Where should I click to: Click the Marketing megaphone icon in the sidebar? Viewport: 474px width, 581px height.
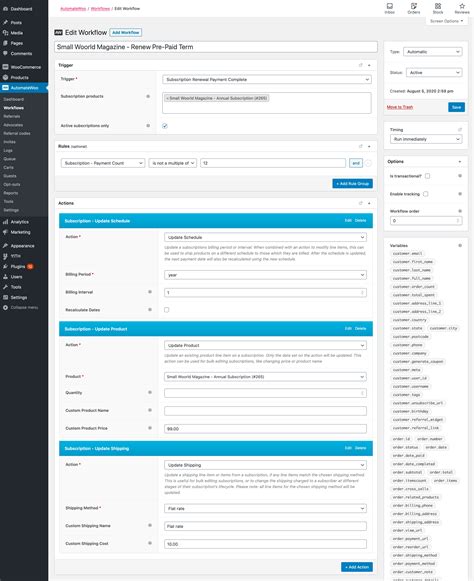tap(6, 232)
